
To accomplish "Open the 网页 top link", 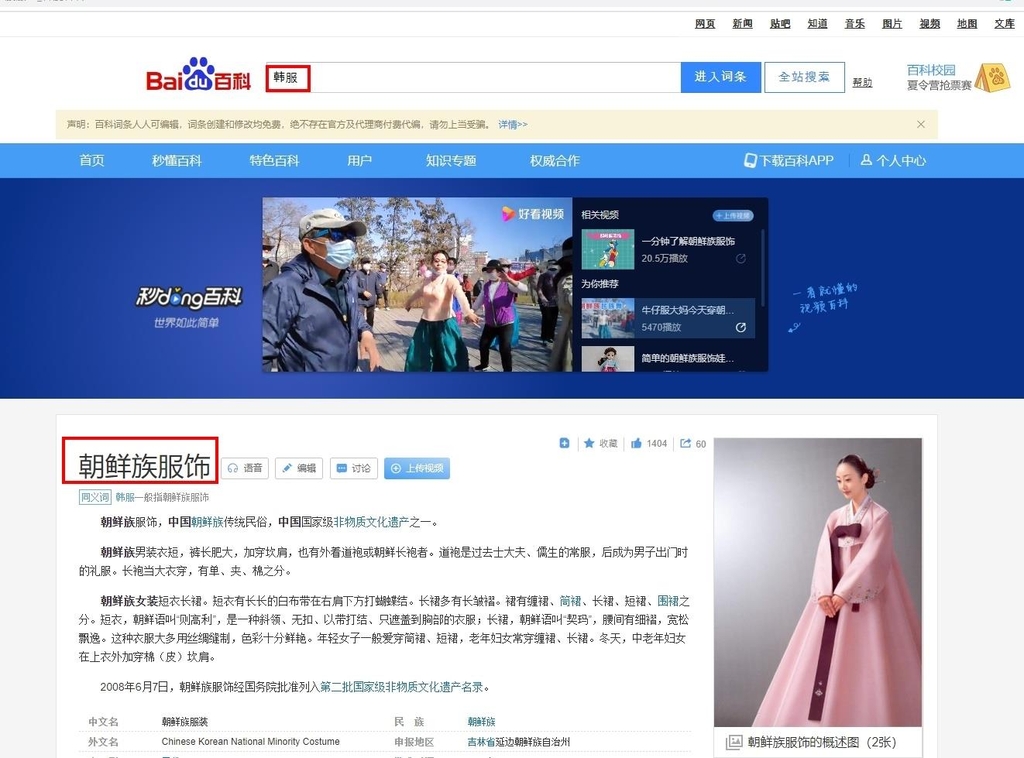I will 705,24.
